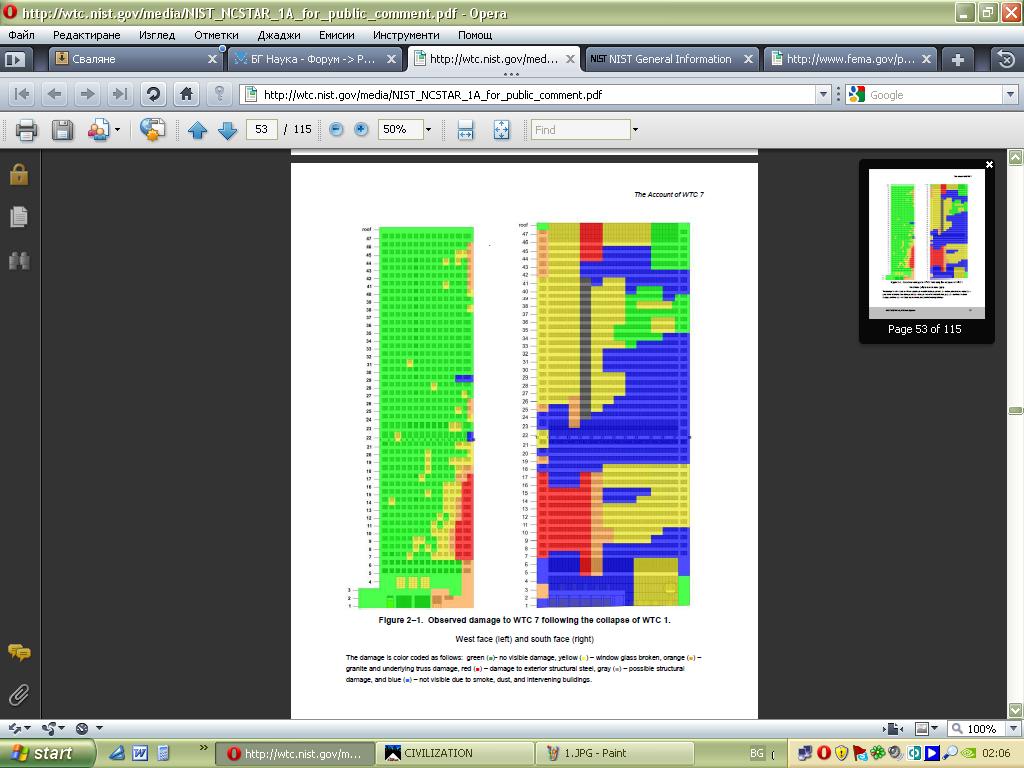Open the fit-to-width icon in status bar
This screenshot has height=768, width=1024.
coord(893,728)
